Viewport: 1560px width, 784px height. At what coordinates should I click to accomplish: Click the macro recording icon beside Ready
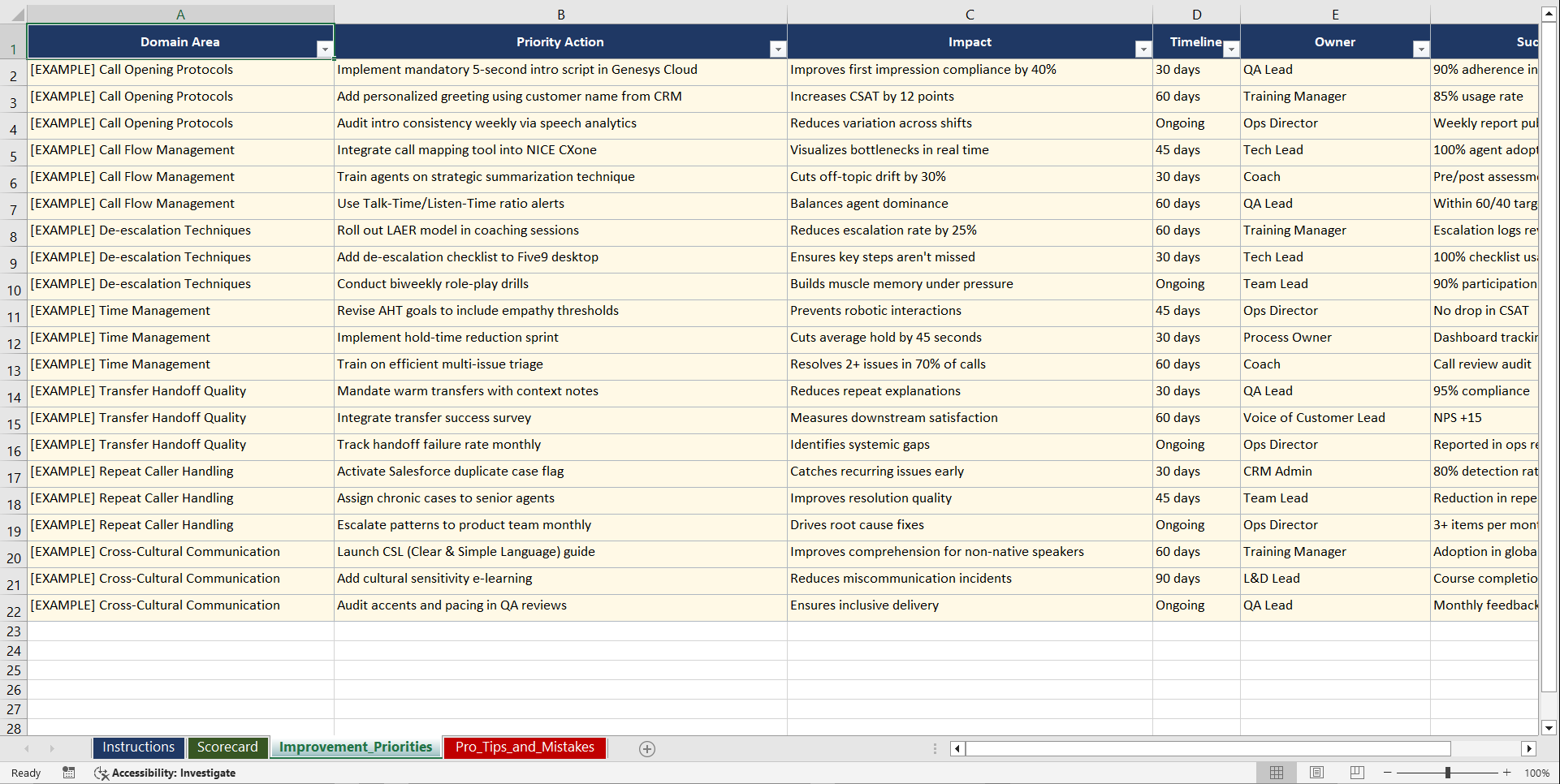(x=69, y=773)
